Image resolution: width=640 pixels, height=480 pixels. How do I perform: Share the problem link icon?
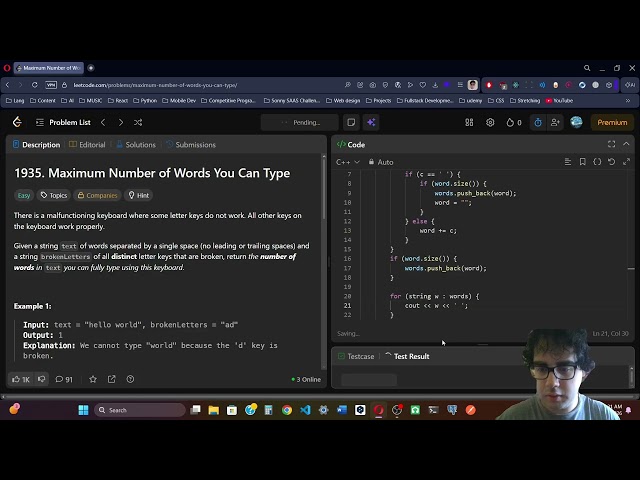click(111, 380)
